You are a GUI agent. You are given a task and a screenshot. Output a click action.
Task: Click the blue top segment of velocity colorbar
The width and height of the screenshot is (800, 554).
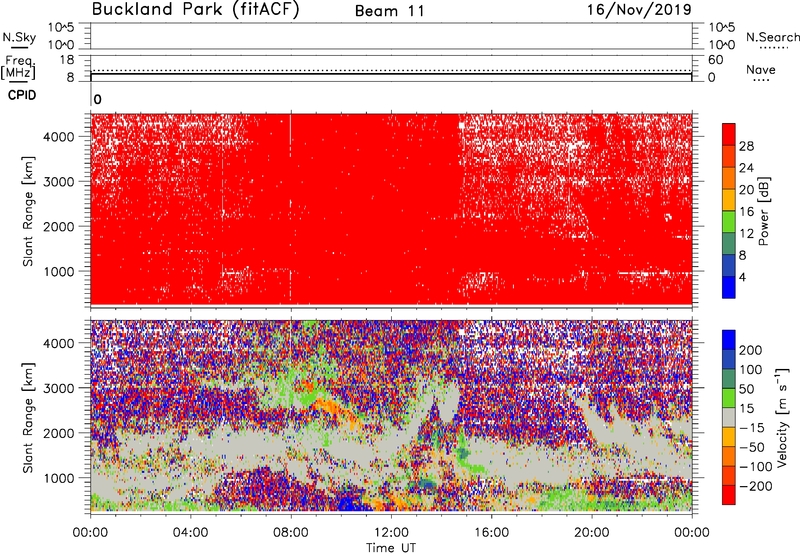729,340
